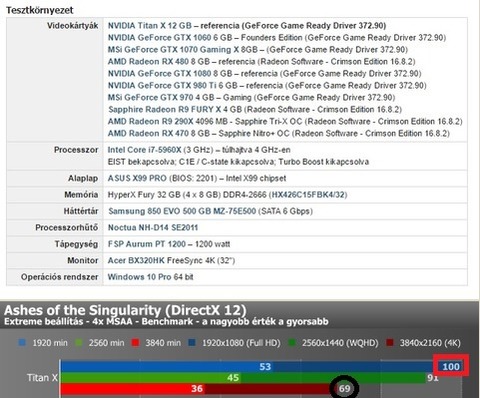
Task: Click the Tesztkörnyezet heading
Action: [39, 10]
